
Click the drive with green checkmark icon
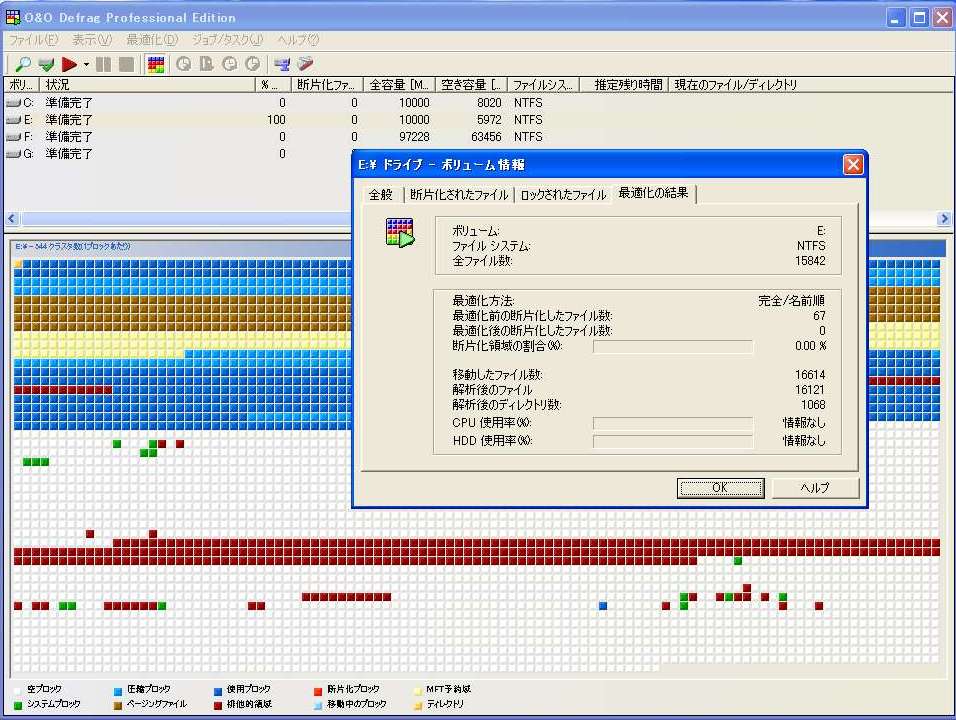(46, 63)
